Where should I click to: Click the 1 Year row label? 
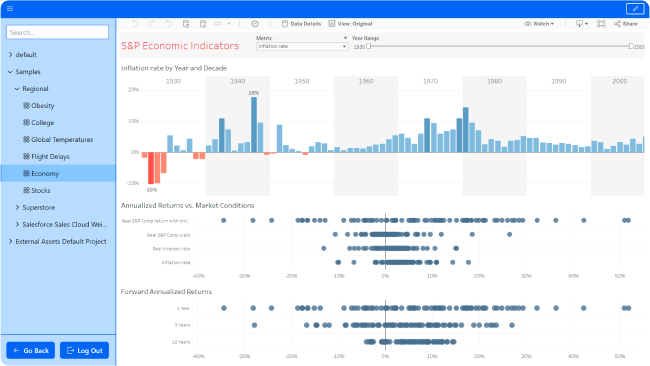[x=183, y=308]
